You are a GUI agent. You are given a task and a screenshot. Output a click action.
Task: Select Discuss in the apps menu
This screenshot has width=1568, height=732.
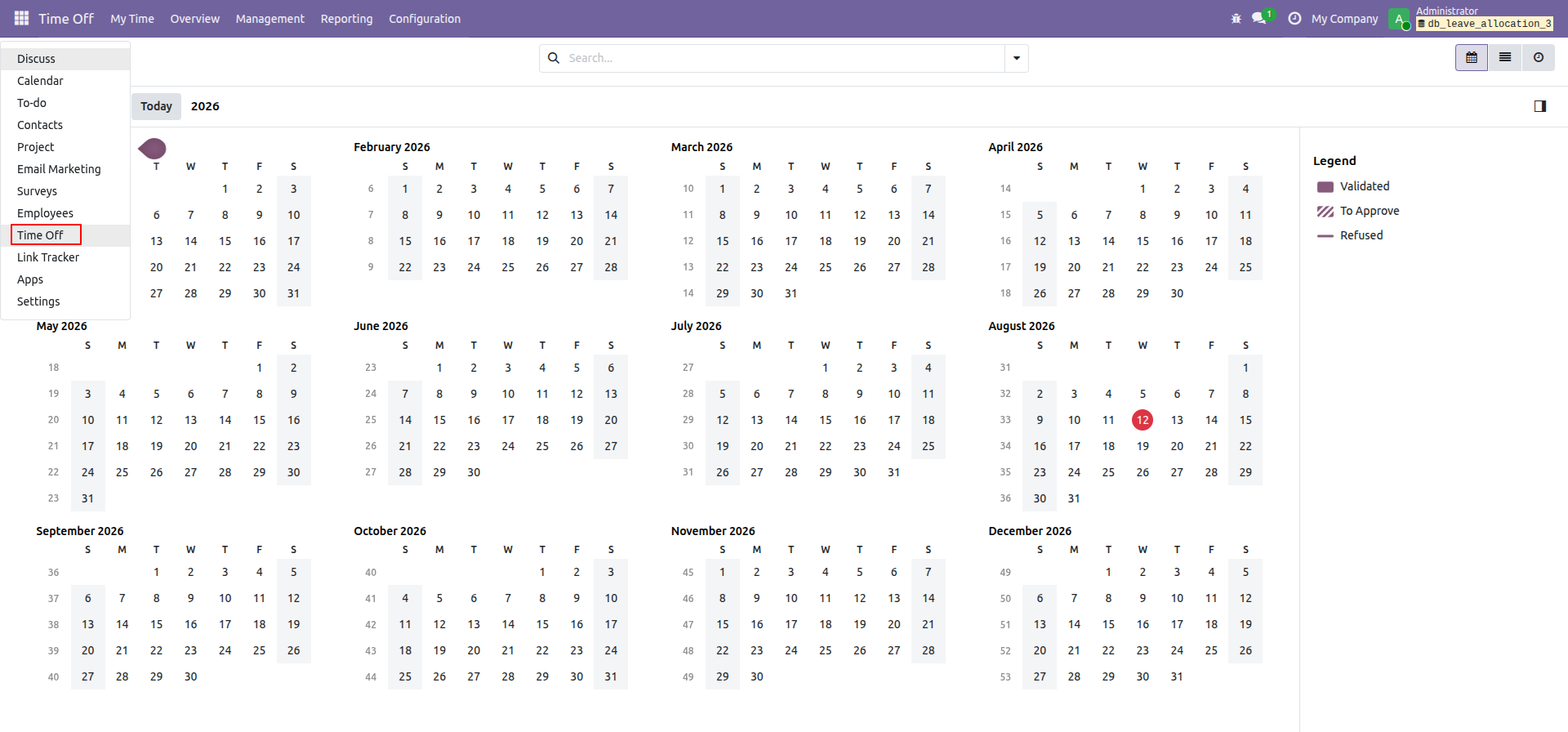65,59
